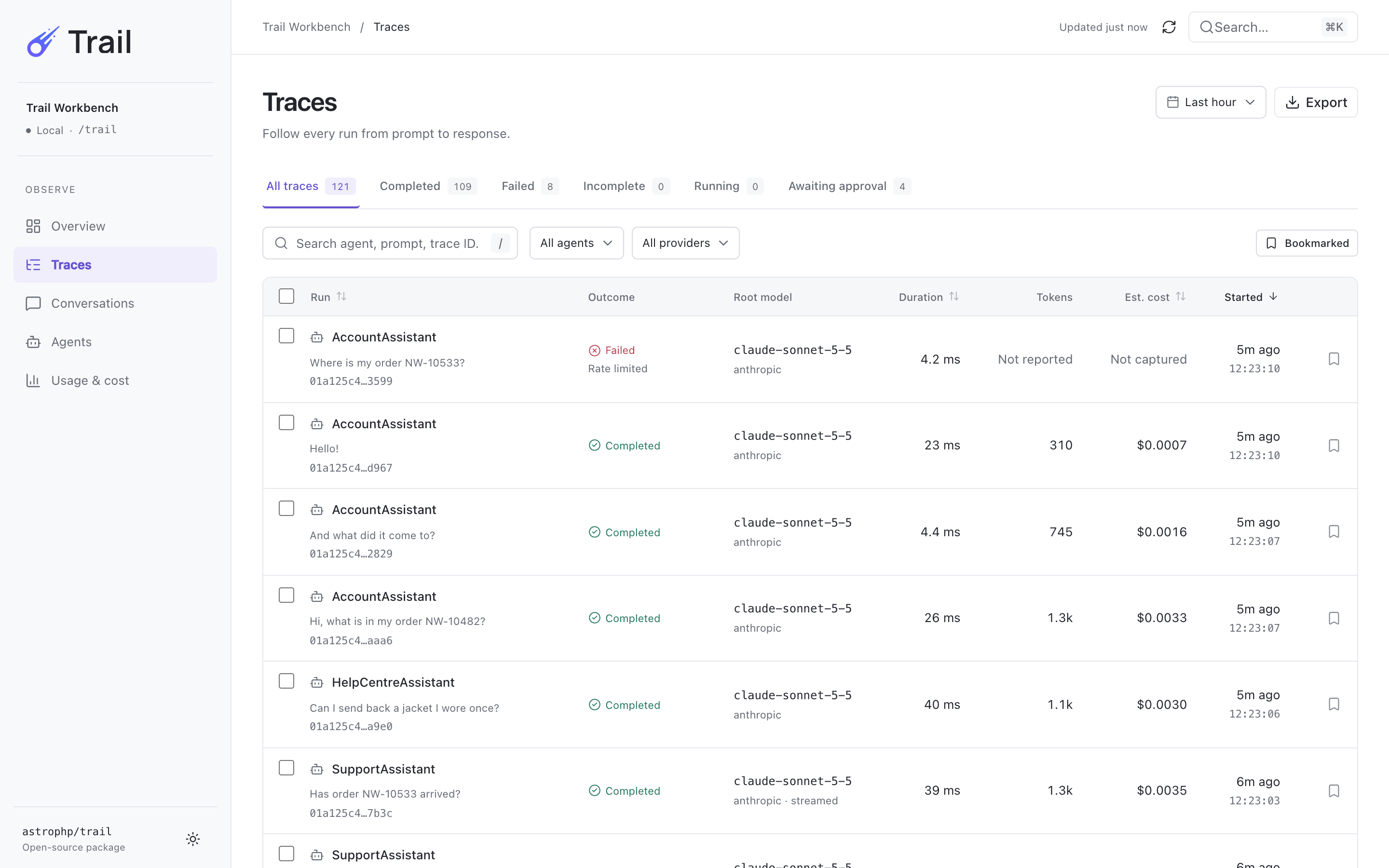Sort by Est. cost column arrows icon

pos(1181,296)
